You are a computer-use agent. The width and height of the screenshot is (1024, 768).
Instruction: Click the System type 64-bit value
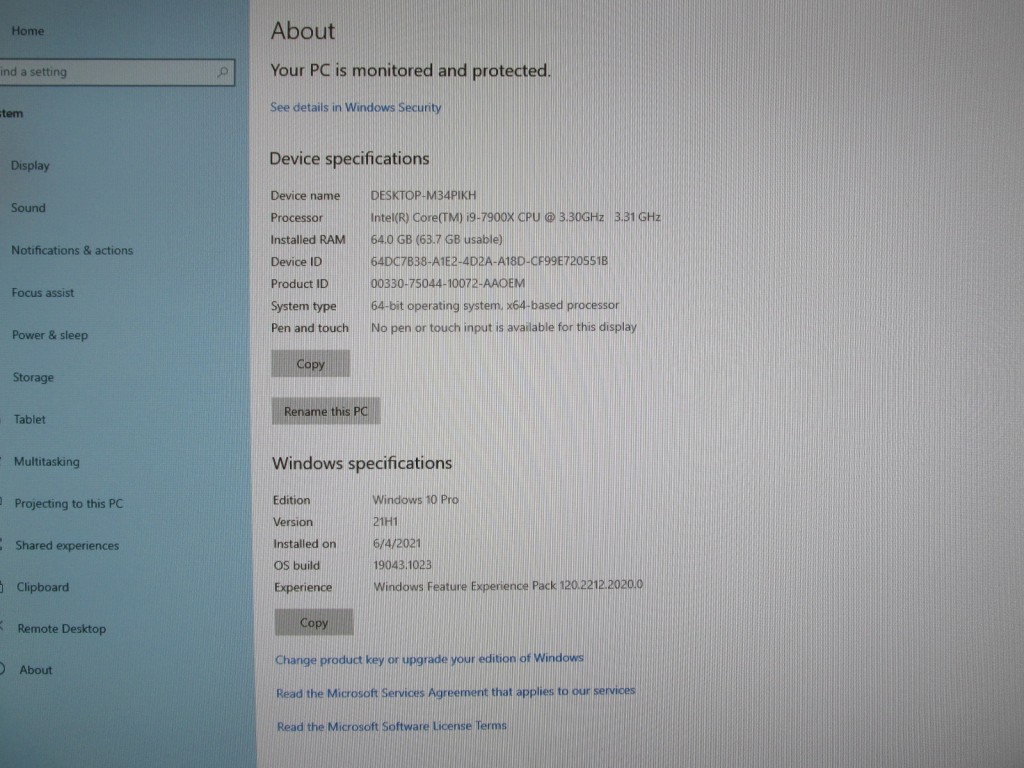pyautogui.click(x=494, y=305)
